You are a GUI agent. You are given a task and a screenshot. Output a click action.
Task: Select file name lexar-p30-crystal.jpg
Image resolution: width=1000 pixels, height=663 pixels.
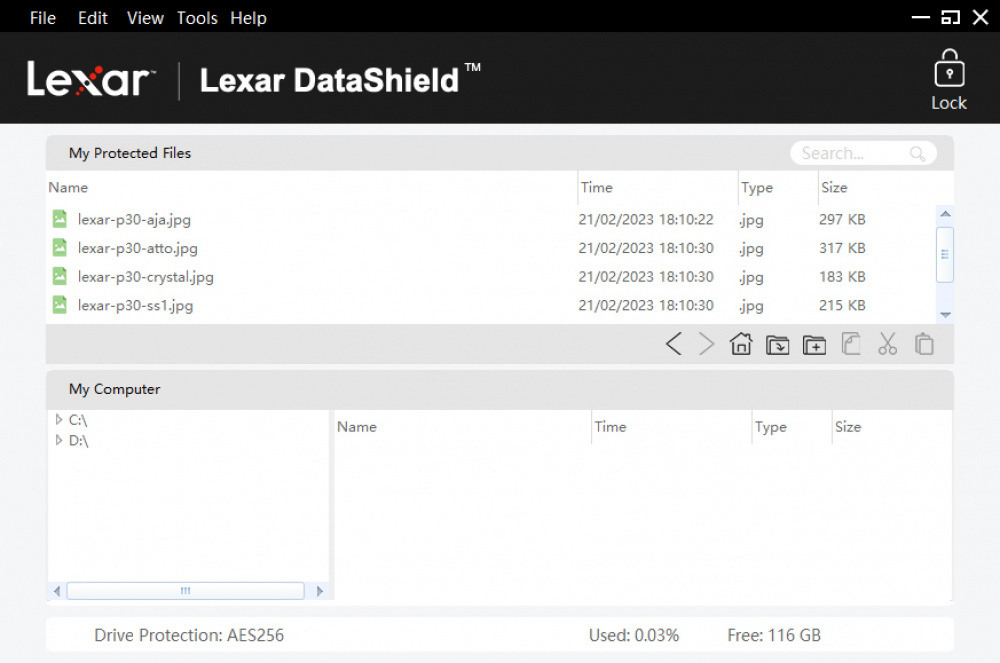click(x=145, y=277)
